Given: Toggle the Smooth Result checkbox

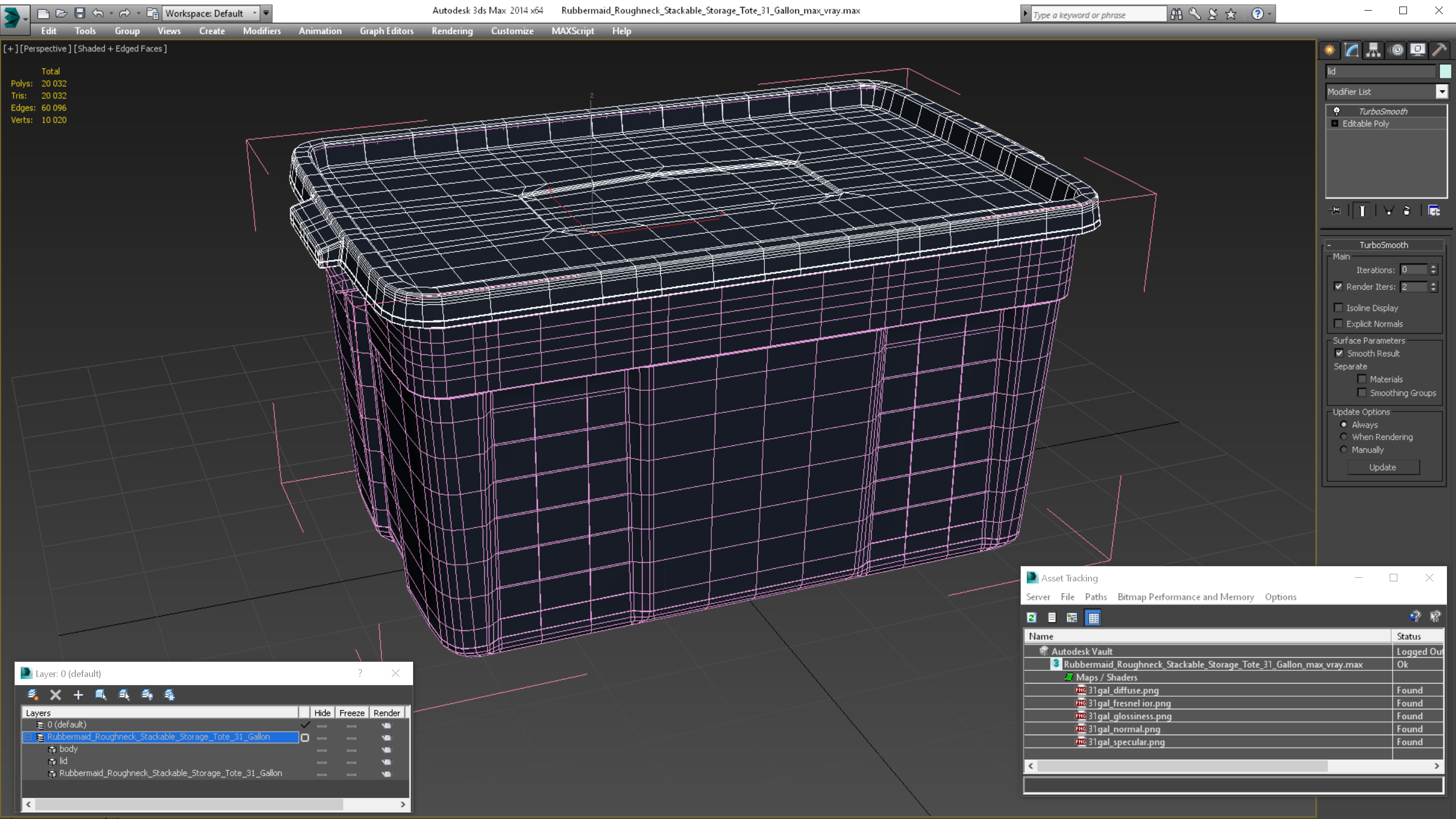Looking at the screenshot, I should 1340,352.
